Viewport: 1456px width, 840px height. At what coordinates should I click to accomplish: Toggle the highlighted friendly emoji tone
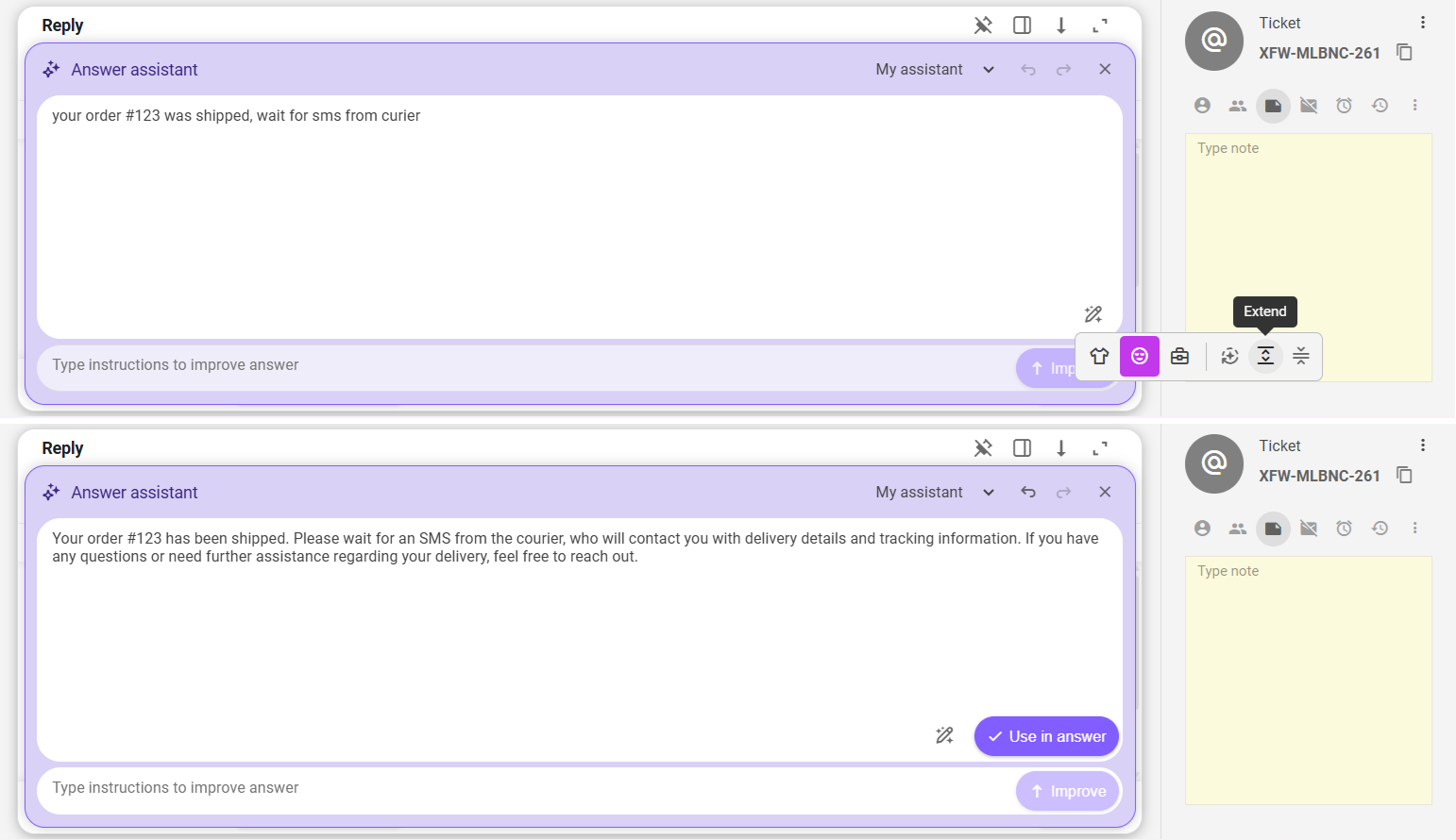point(1140,356)
